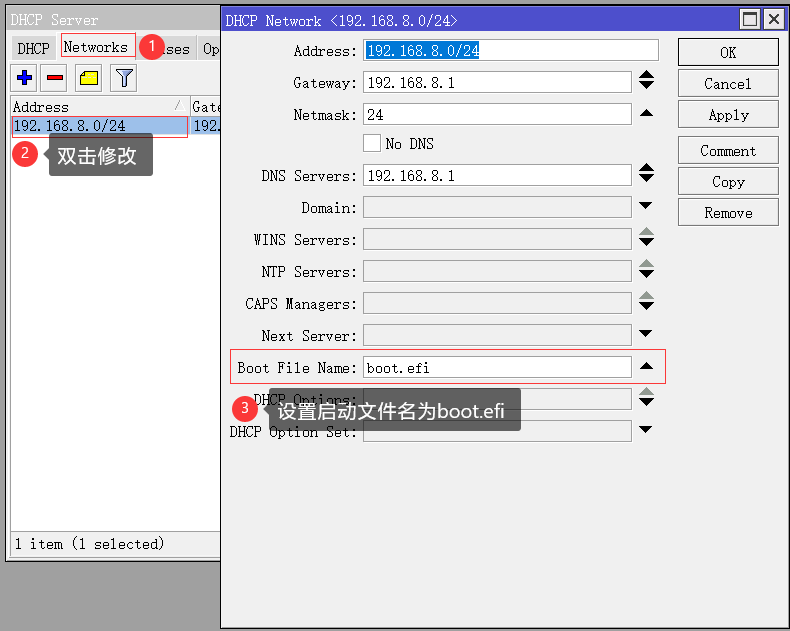Click the DNS Servers stepper arrows
The width and height of the screenshot is (790, 631).
click(646, 175)
